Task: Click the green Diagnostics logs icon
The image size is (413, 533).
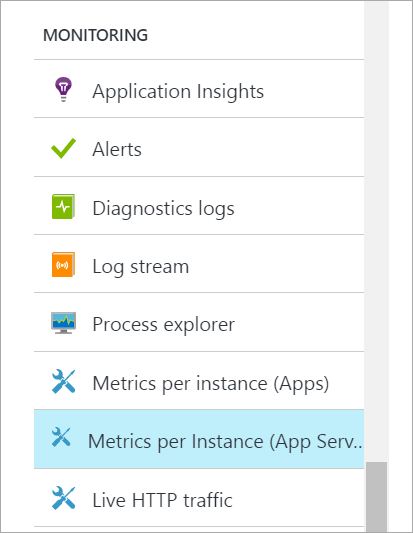Action: point(63,206)
